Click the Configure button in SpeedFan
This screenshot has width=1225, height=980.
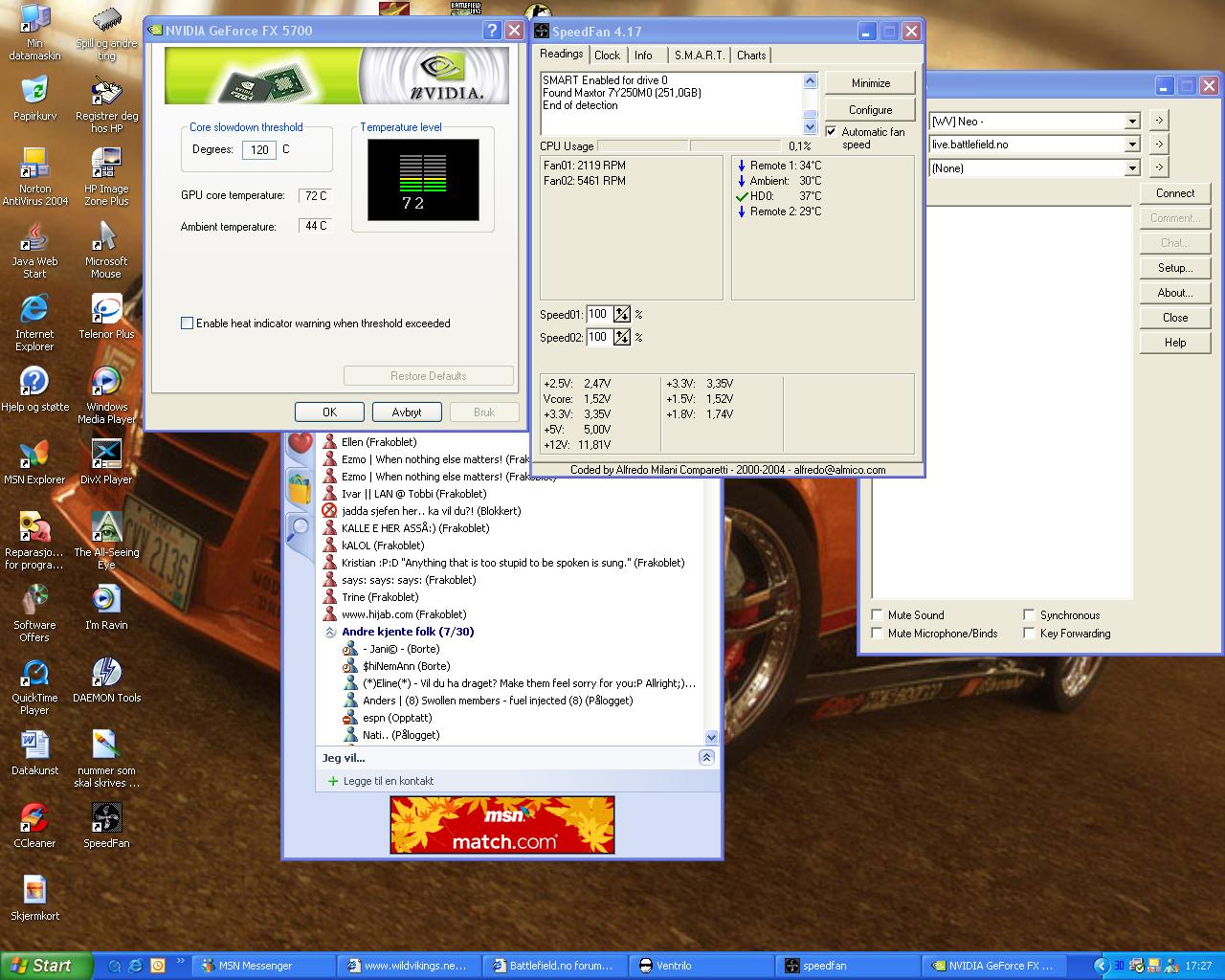click(870, 110)
